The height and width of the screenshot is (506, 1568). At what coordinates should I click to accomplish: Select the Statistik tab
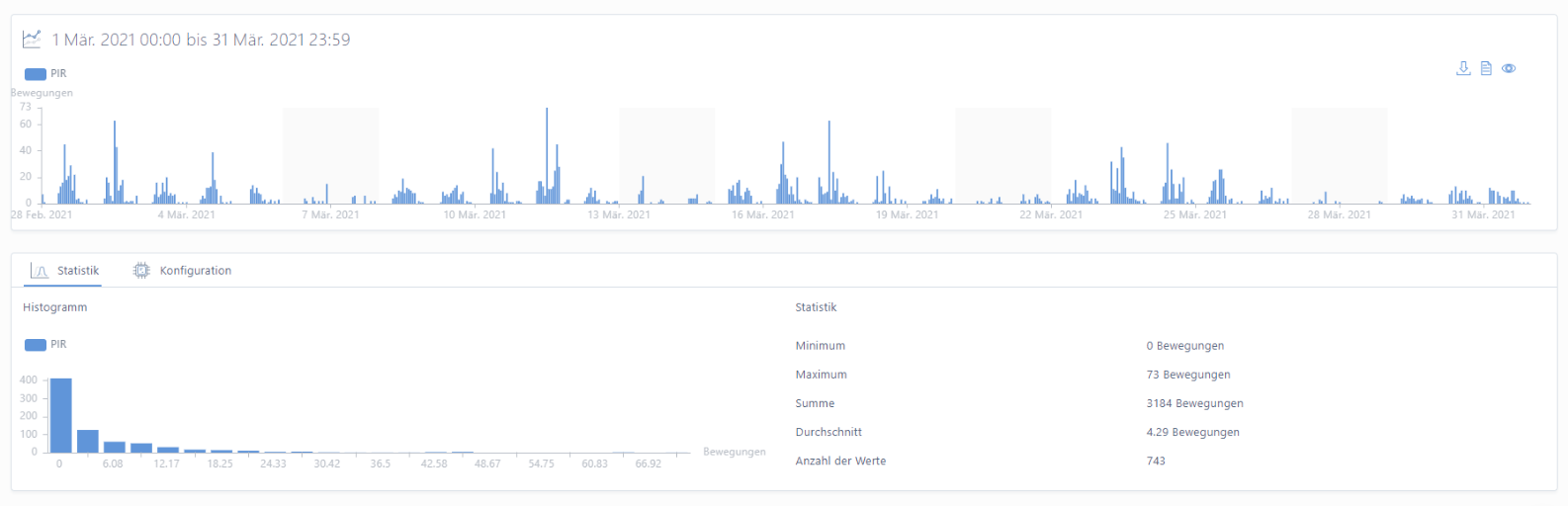pos(77,271)
